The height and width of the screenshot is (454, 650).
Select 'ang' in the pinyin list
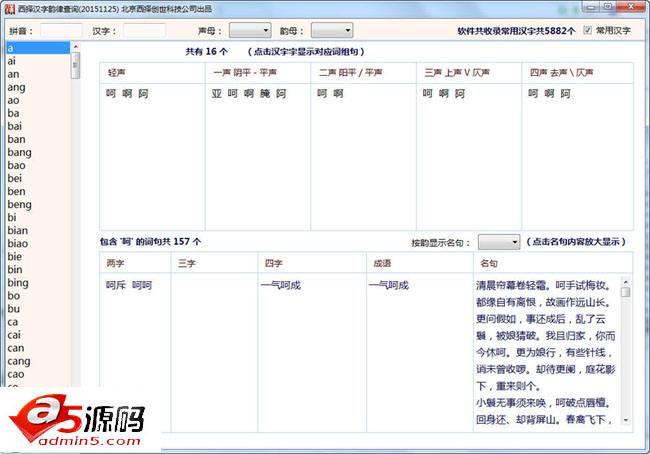tap(38, 87)
